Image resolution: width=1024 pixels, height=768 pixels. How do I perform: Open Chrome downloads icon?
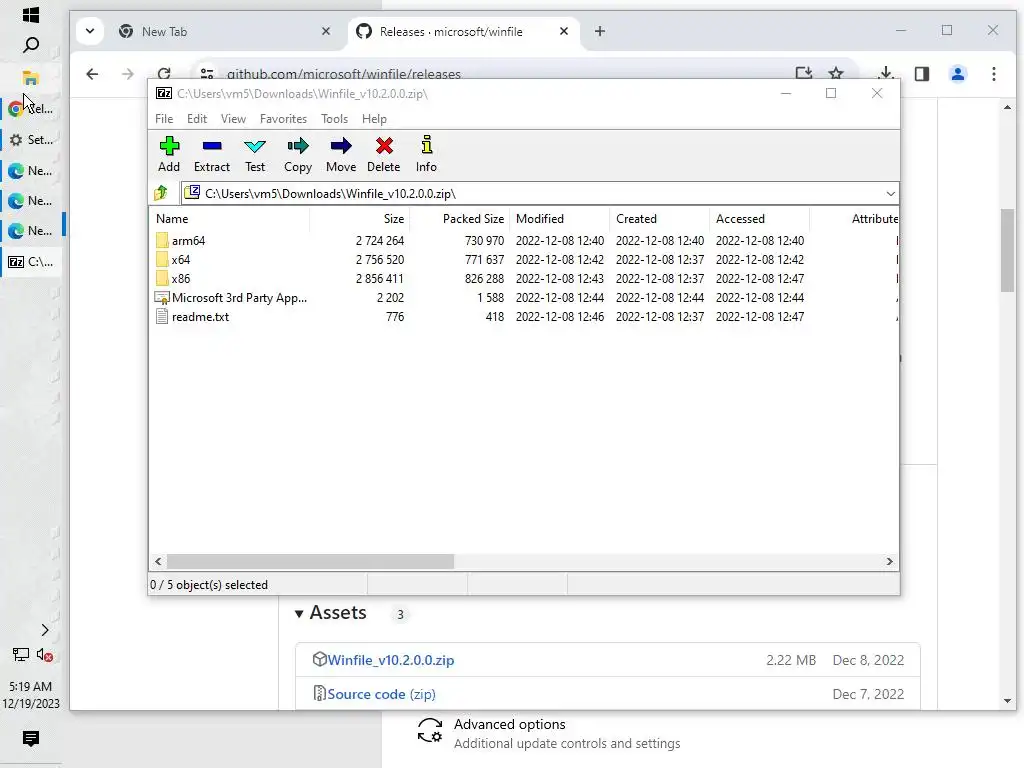coord(886,74)
